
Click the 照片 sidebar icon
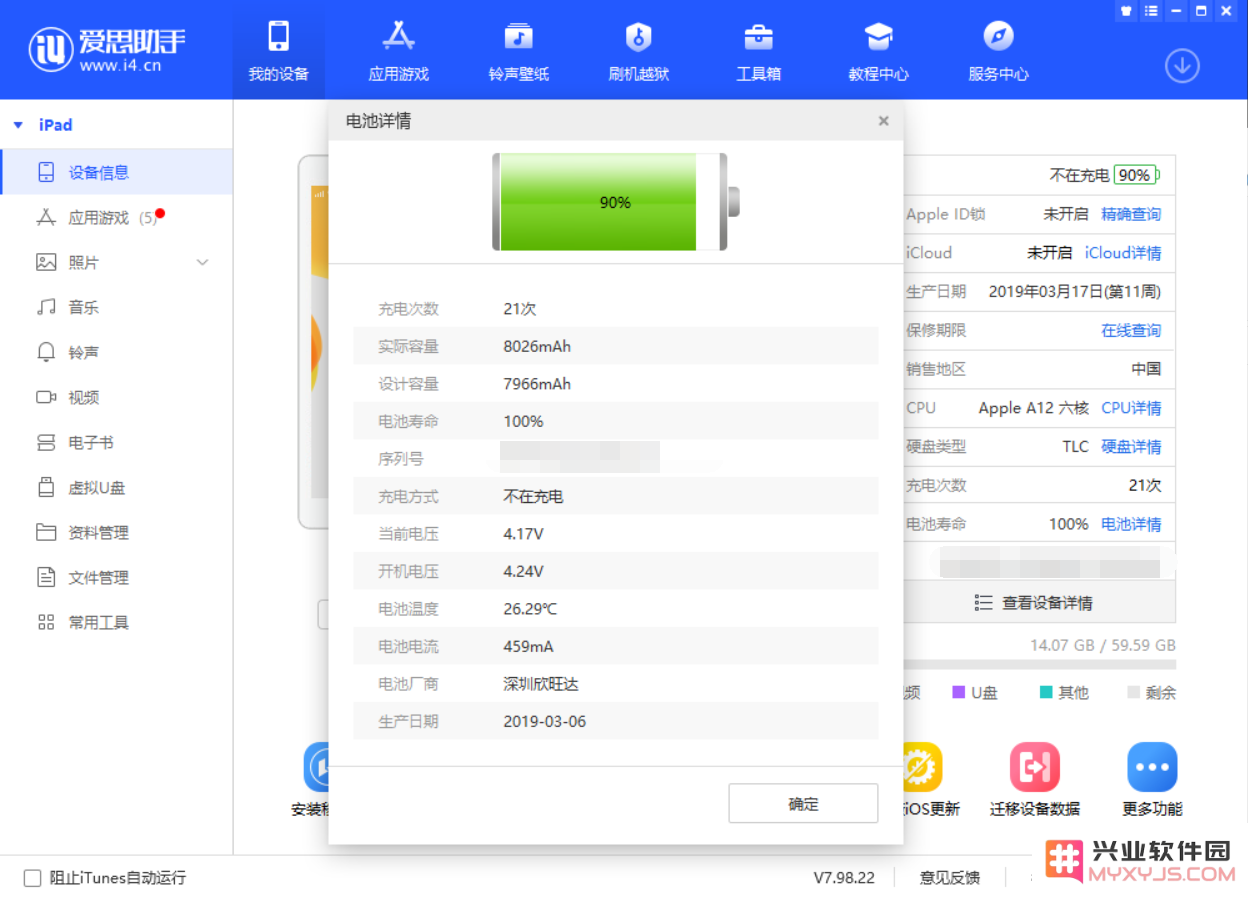click(x=46, y=262)
